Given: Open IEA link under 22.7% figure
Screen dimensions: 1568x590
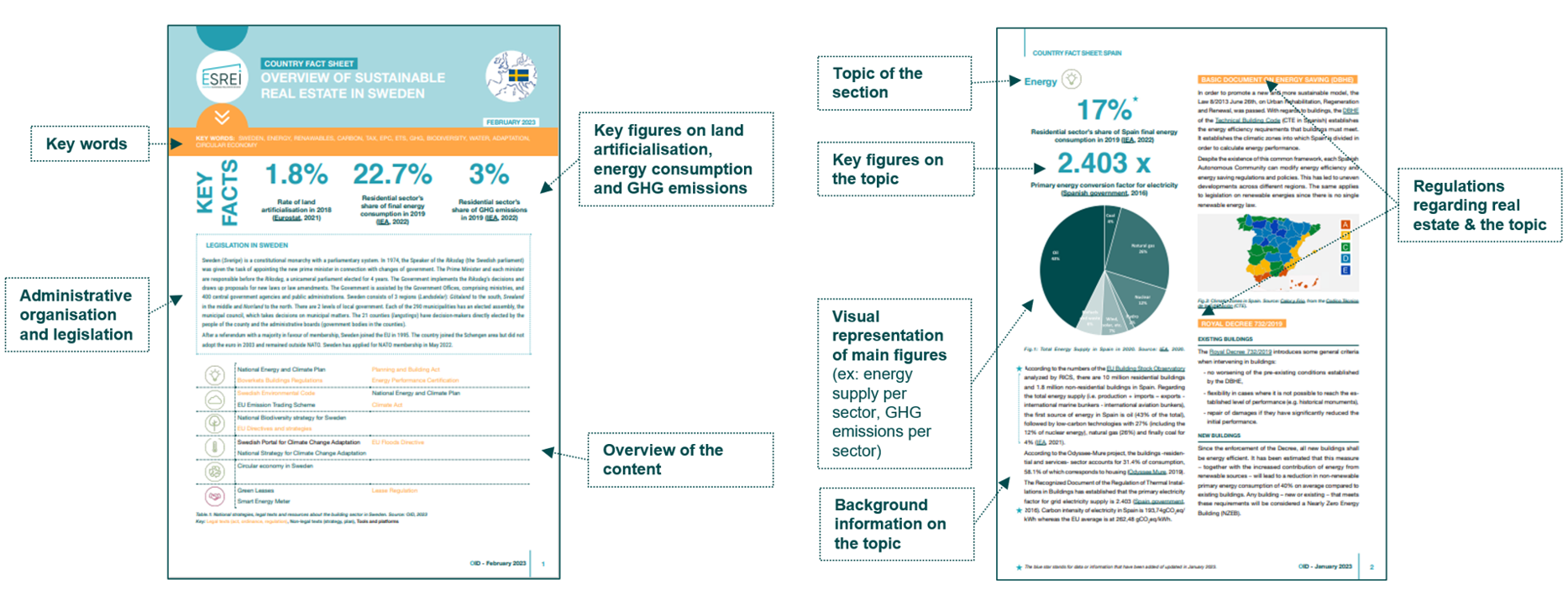Looking at the screenshot, I should (383, 222).
